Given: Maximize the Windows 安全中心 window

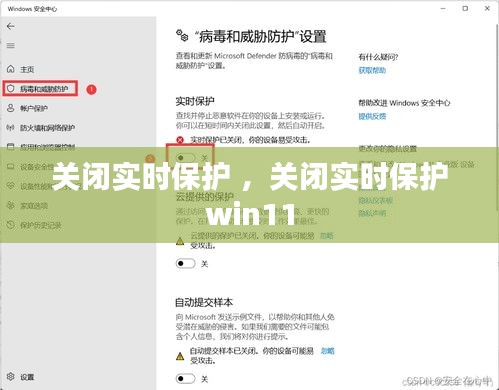Looking at the screenshot, I should pos(465,9).
